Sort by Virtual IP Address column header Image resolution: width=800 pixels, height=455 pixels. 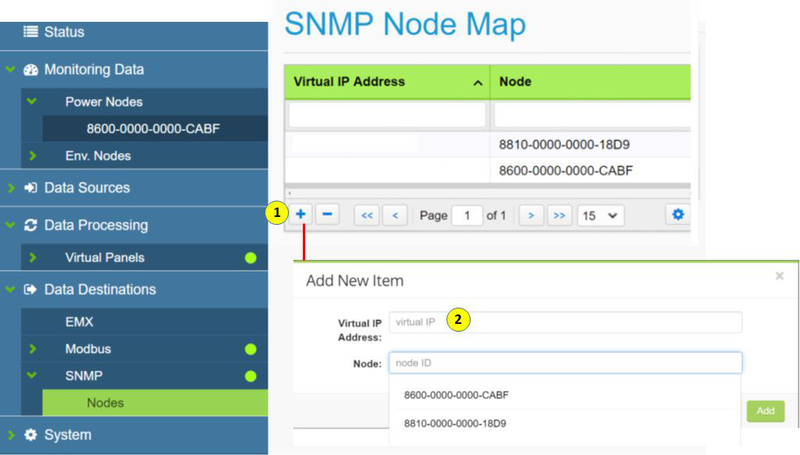(386, 82)
